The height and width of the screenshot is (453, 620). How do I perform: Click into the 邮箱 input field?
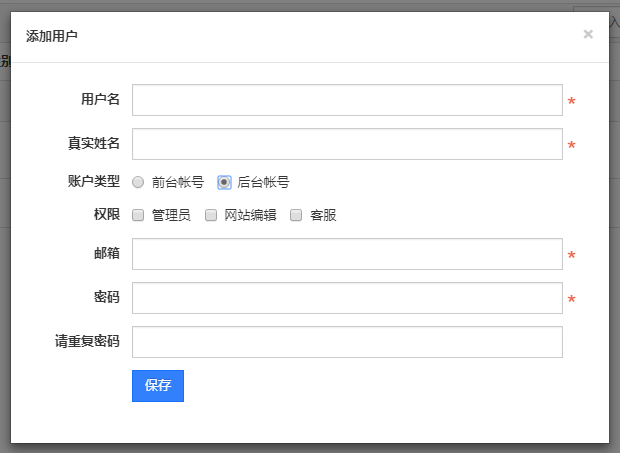347,254
